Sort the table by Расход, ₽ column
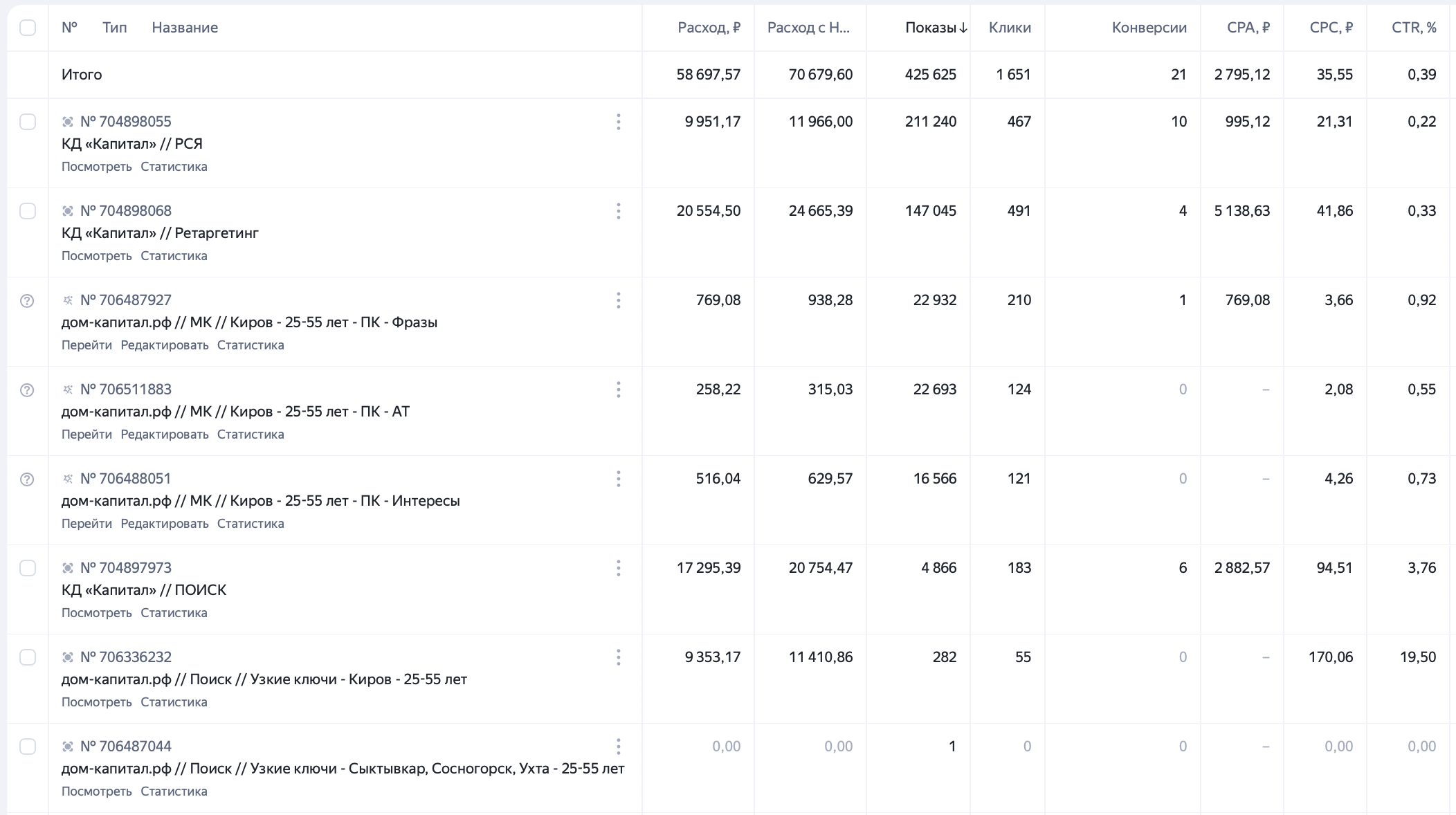 pos(709,28)
